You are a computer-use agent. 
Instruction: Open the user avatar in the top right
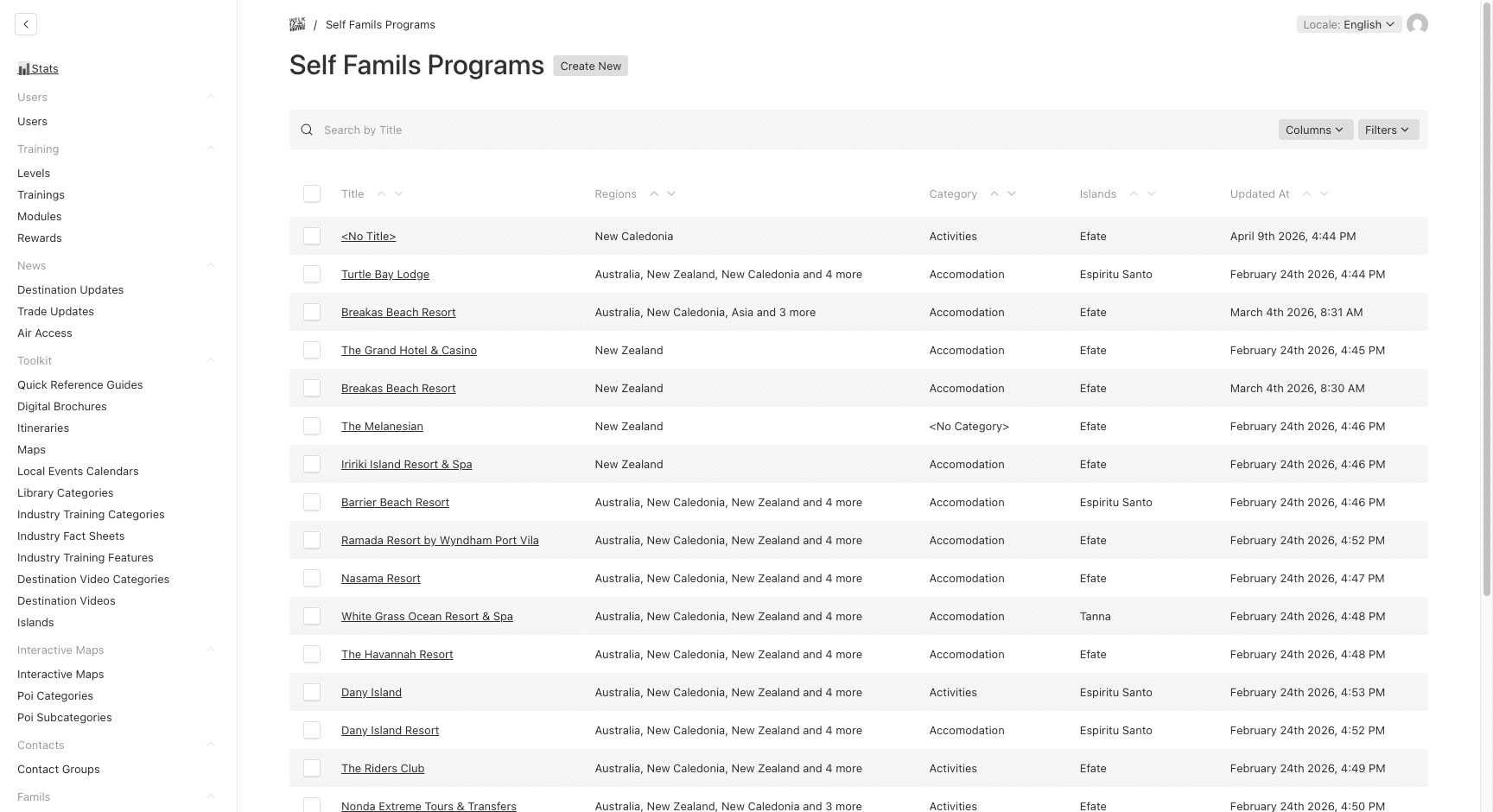click(1418, 24)
